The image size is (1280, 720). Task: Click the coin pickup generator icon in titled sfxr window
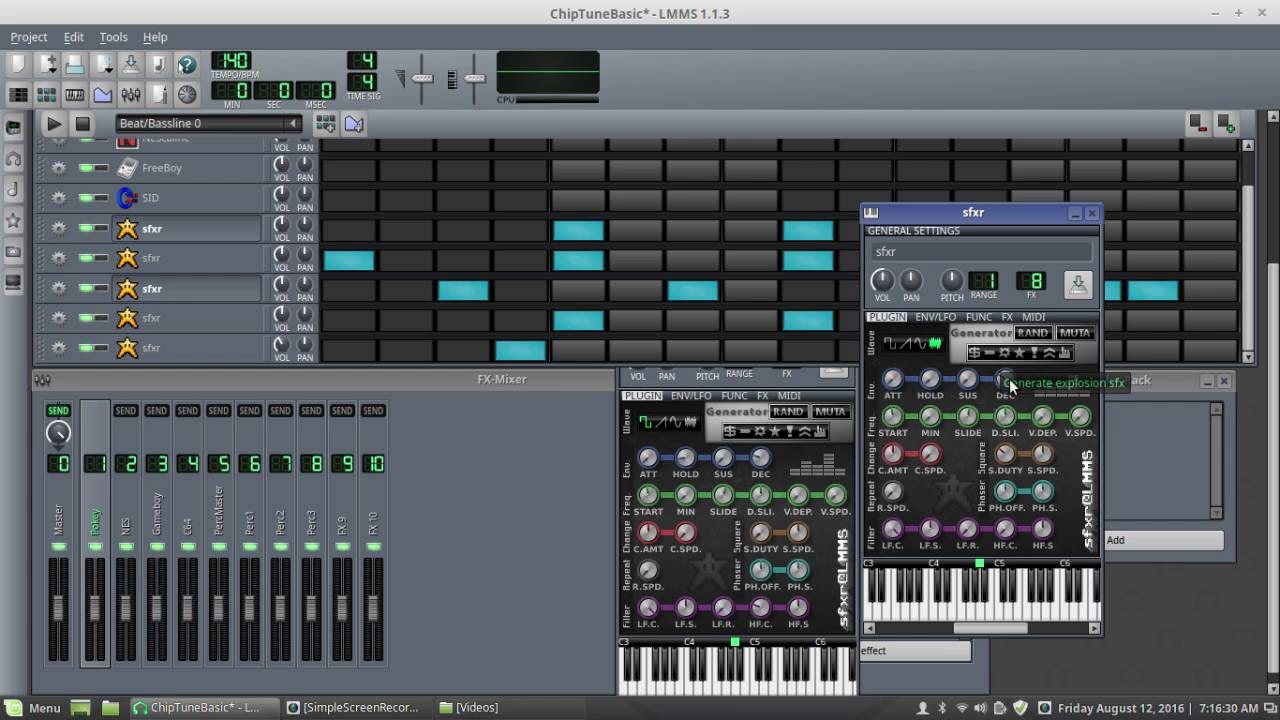974,353
